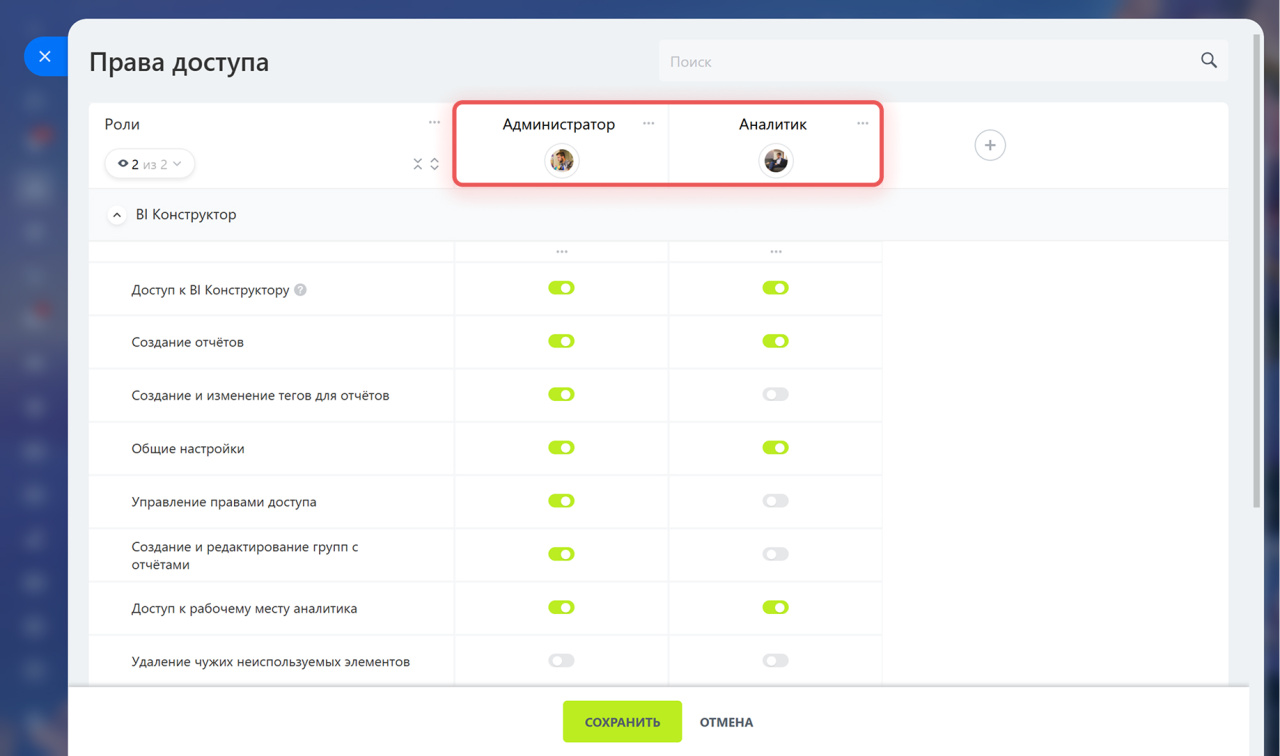Toggle Управление правами доступа for Администратор

coord(561,501)
